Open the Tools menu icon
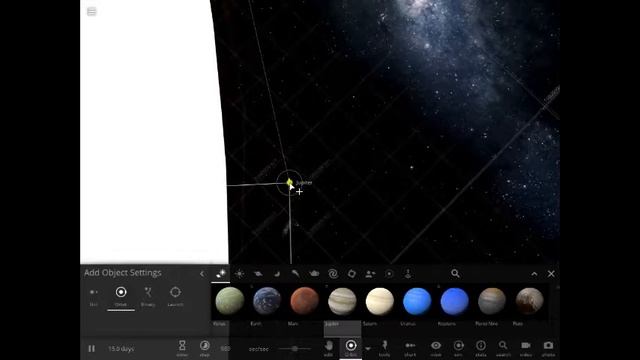640x360 pixels. pyautogui.click(x=384, y=348)
